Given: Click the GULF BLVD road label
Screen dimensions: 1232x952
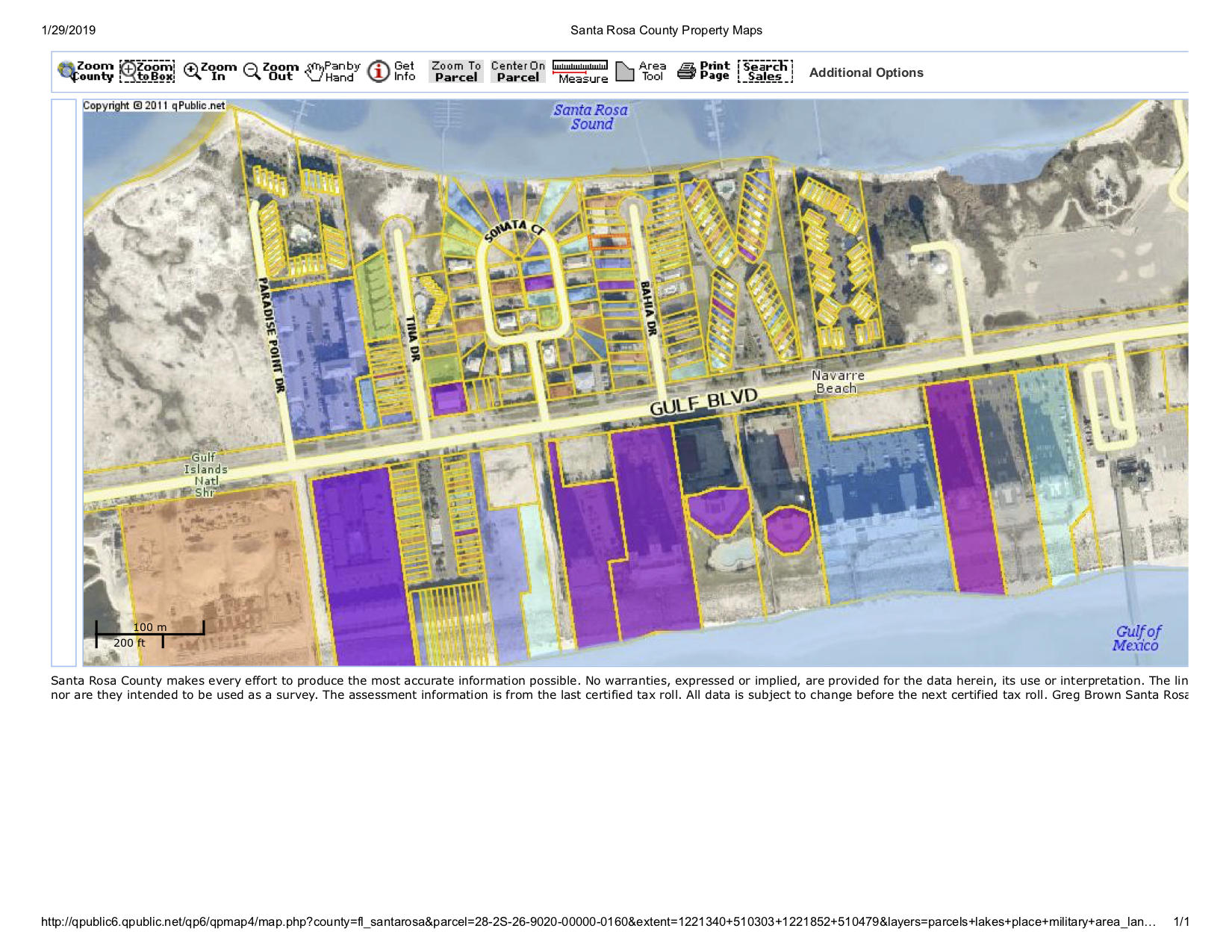Looking at the screenshot, I should [x=703, y=402].
